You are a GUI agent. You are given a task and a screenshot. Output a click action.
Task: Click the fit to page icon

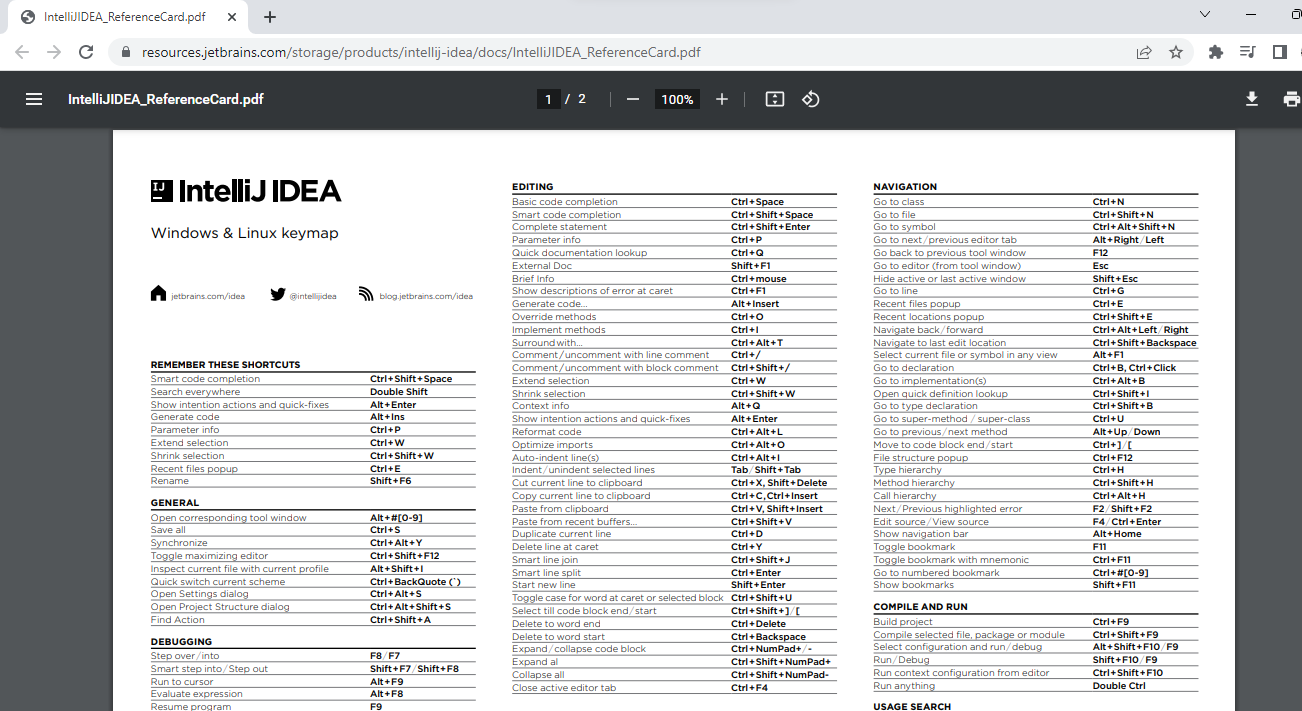coord(775,99)
